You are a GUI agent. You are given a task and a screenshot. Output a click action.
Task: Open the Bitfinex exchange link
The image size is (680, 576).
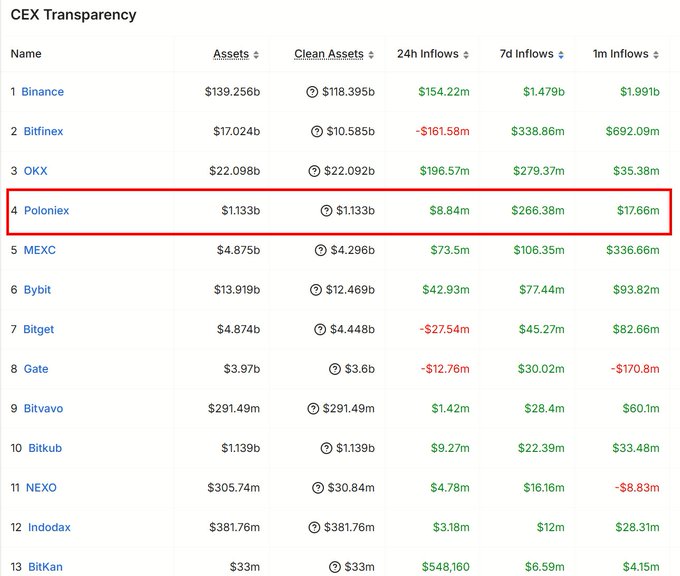pyautogui.click(x=43, y=131)
